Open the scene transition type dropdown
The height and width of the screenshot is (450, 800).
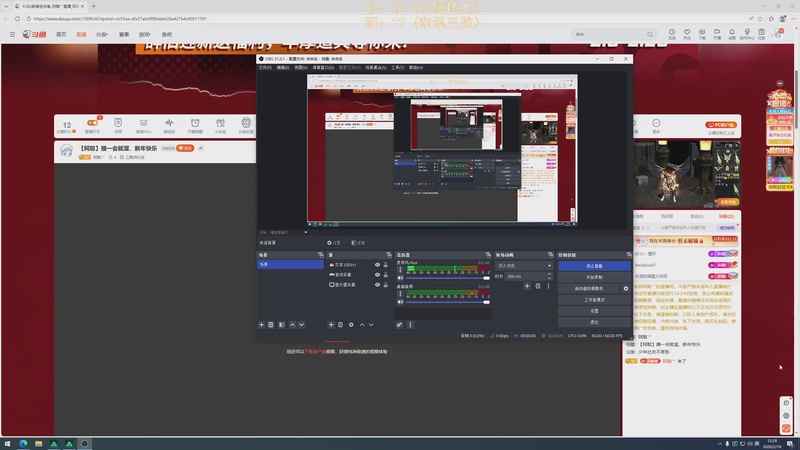pos(524,265)
